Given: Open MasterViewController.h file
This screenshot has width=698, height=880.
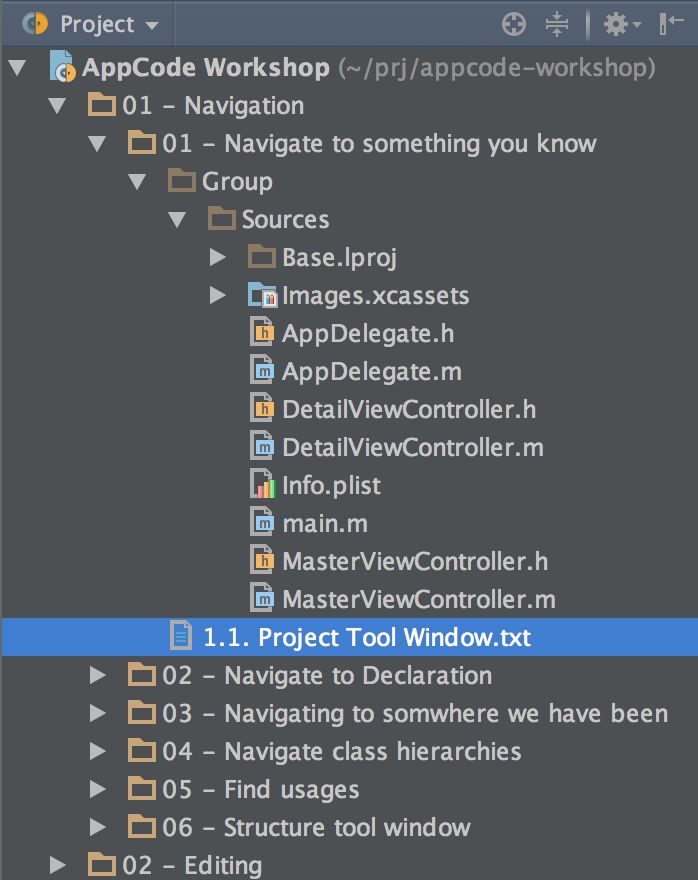Looking at the screenshot, I should click(415, 562).
